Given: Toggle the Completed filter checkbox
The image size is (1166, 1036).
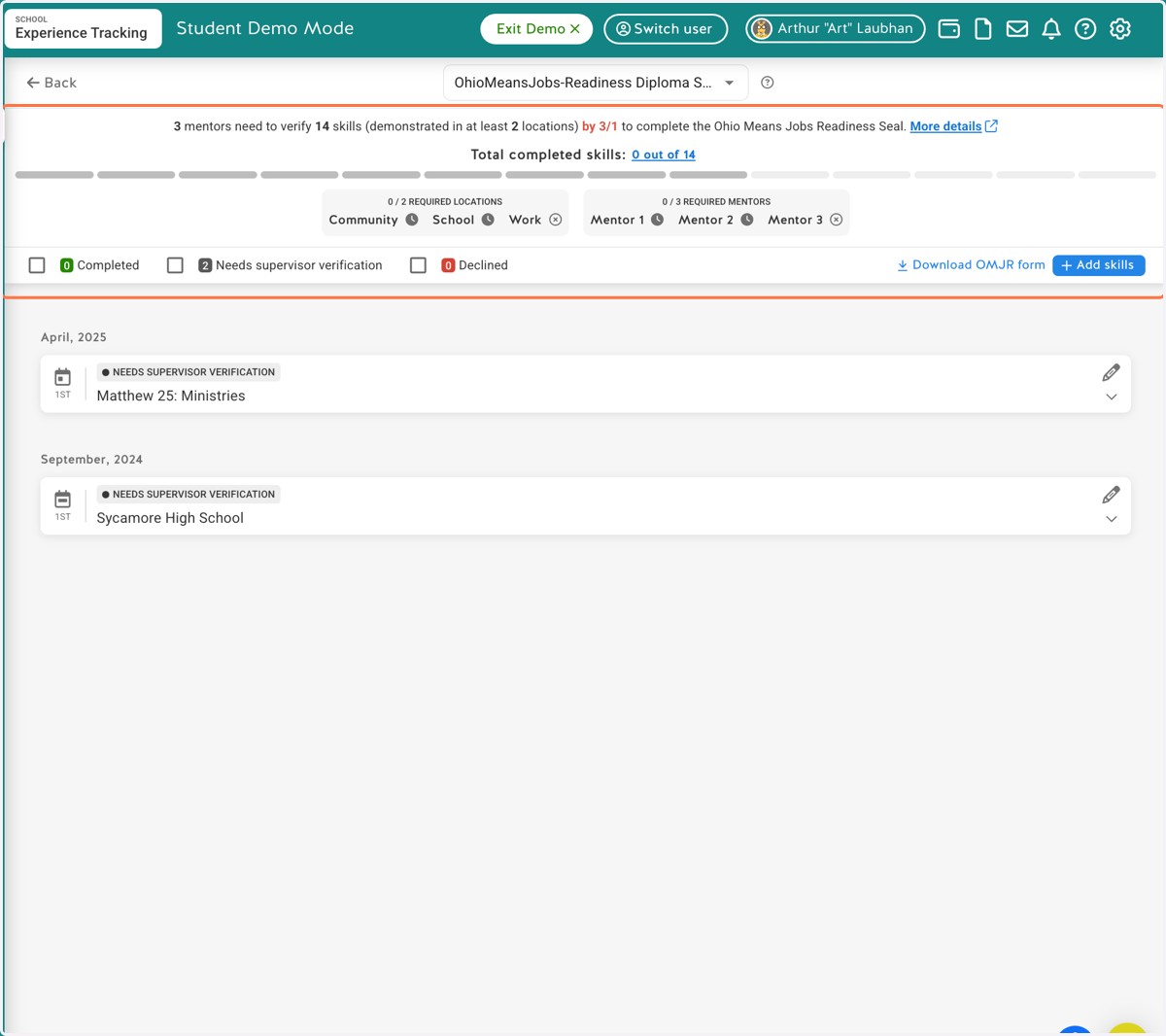Looking at the screenshot, I should (x=37, y=265).
